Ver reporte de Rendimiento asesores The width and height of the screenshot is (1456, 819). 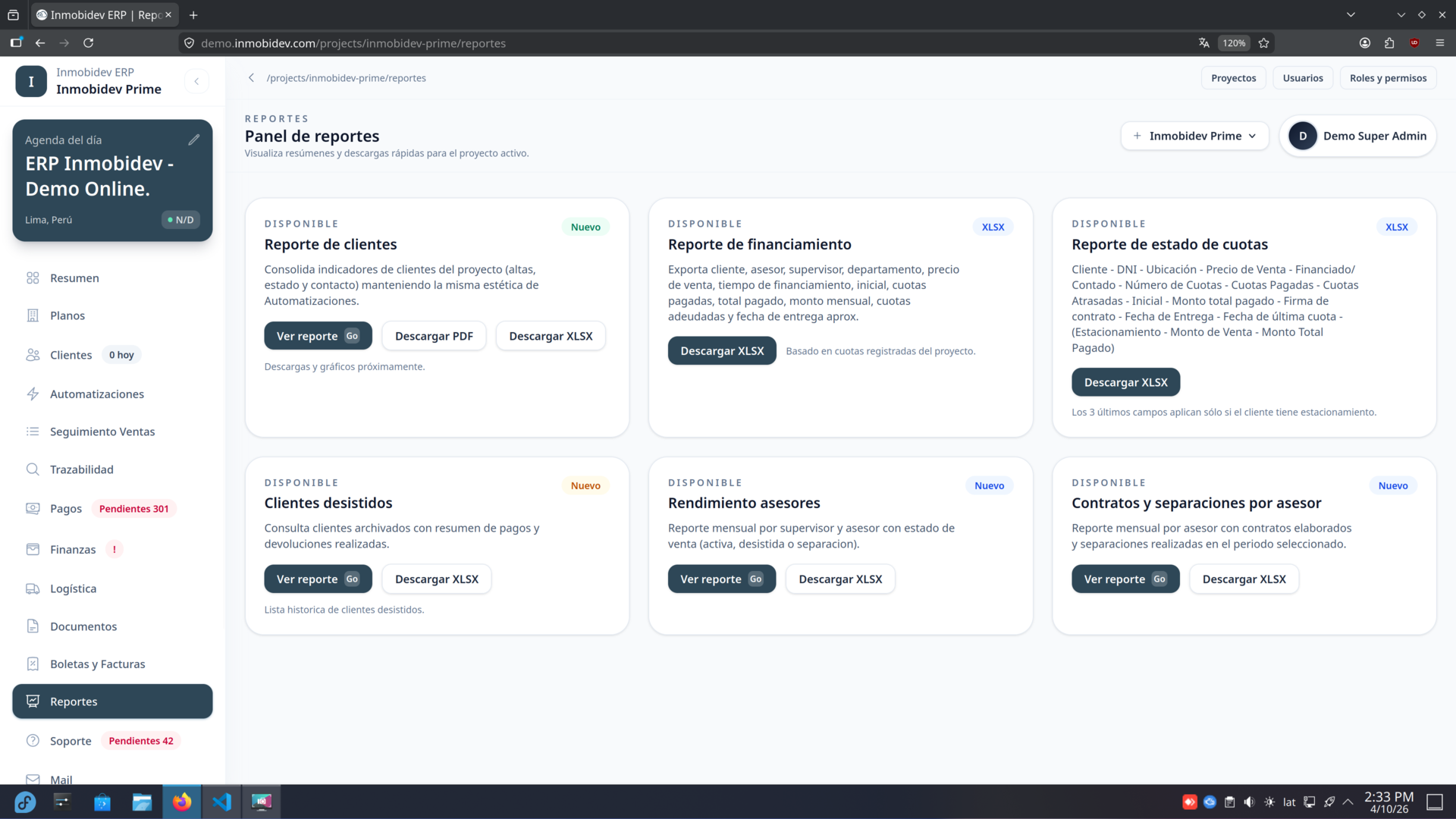coord(721,579)
